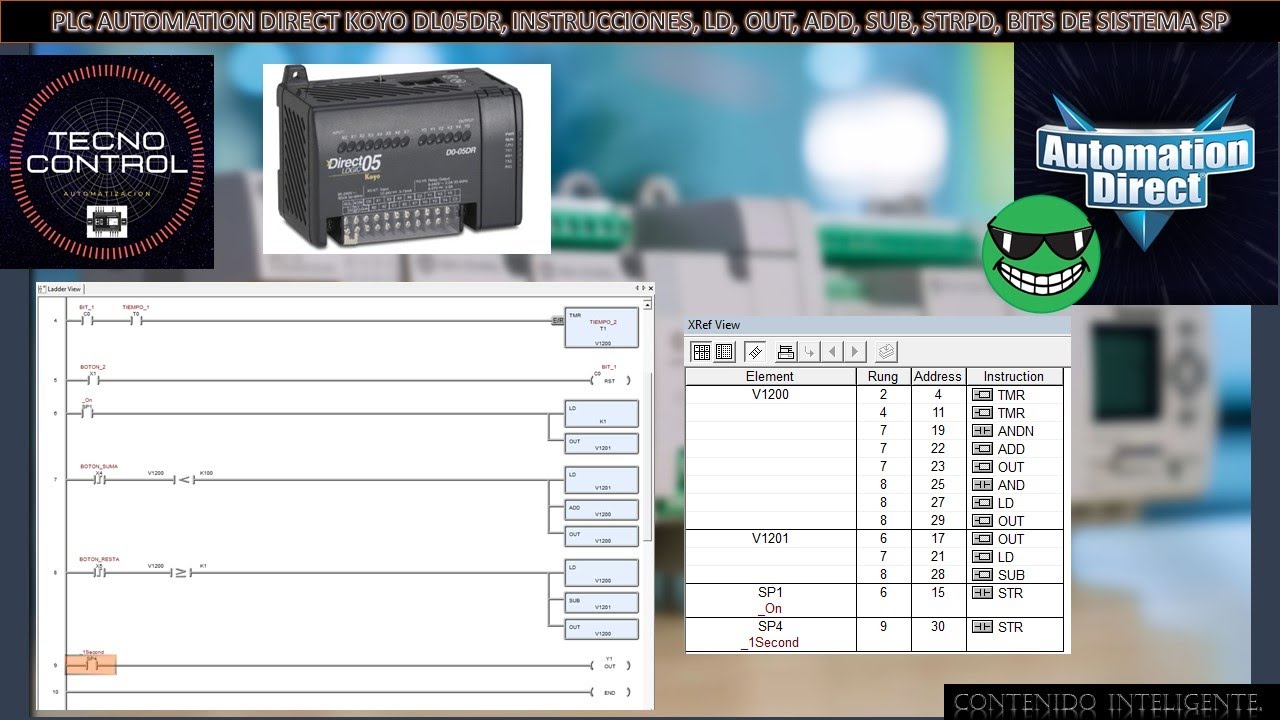
Task: Click the first grid view icon in XRef toolbar
Action: pos(701,352)
